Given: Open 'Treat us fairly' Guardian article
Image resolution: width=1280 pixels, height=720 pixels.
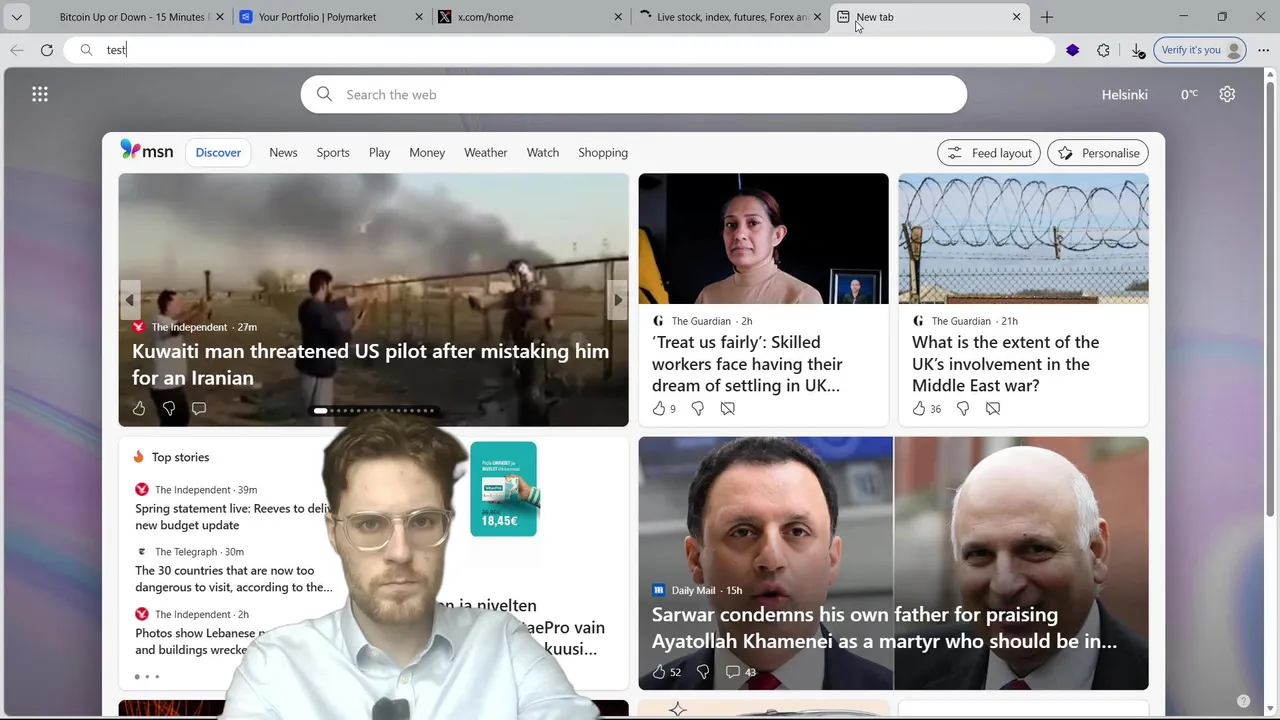Looking at the screenshot, I should click(x=747, y=364).
